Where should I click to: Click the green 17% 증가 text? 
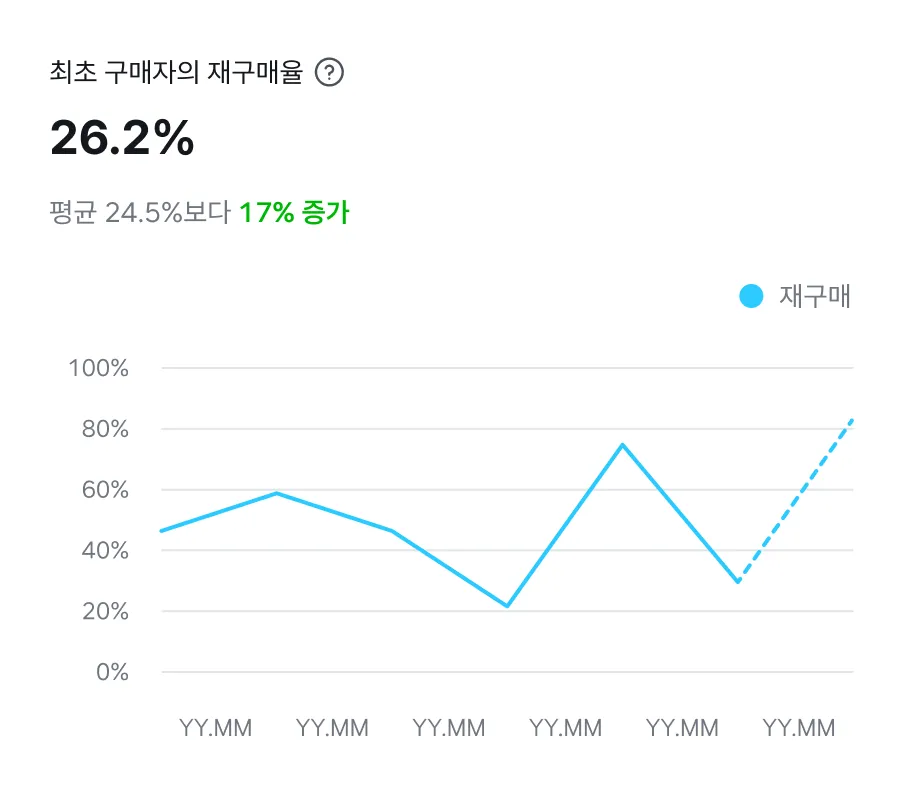(294, 212)
